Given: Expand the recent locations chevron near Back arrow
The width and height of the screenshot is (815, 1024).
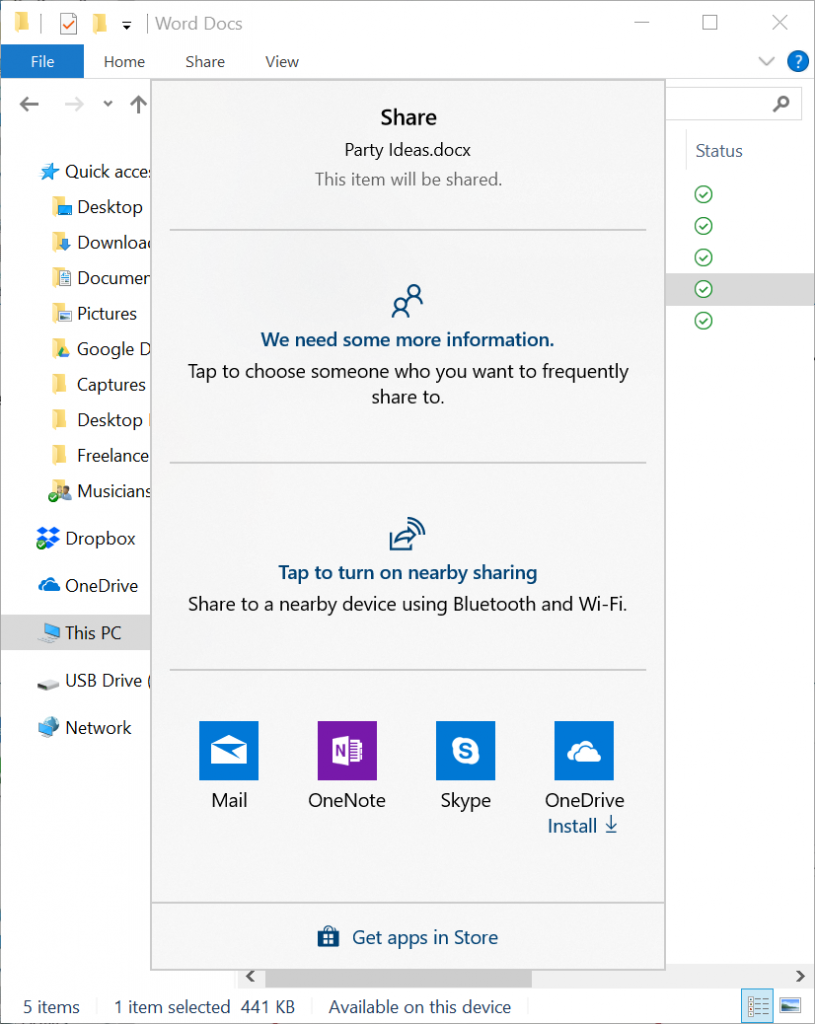Looking at the screenshot, I should click(106, 103).
